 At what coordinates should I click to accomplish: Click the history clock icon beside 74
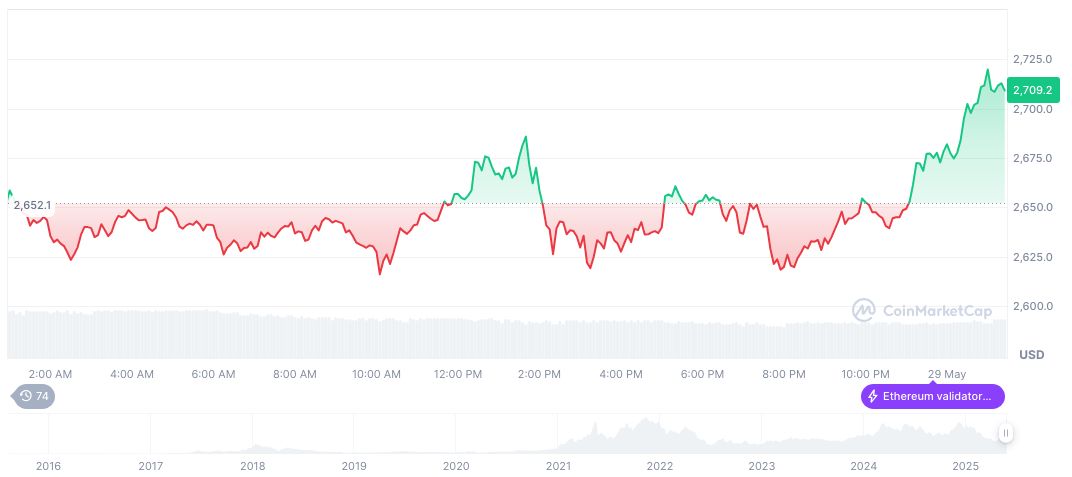coord(26,397)
